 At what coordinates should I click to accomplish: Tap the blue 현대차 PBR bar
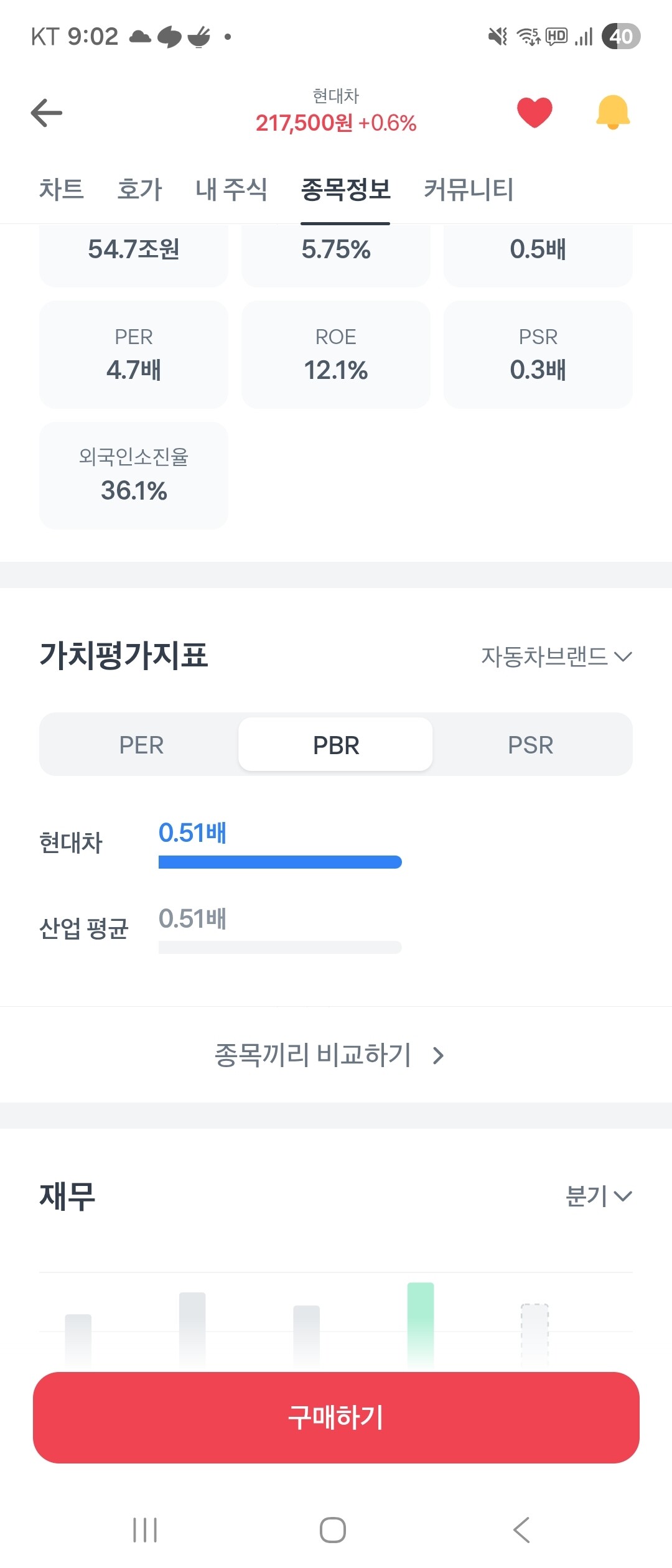point(280,862)
